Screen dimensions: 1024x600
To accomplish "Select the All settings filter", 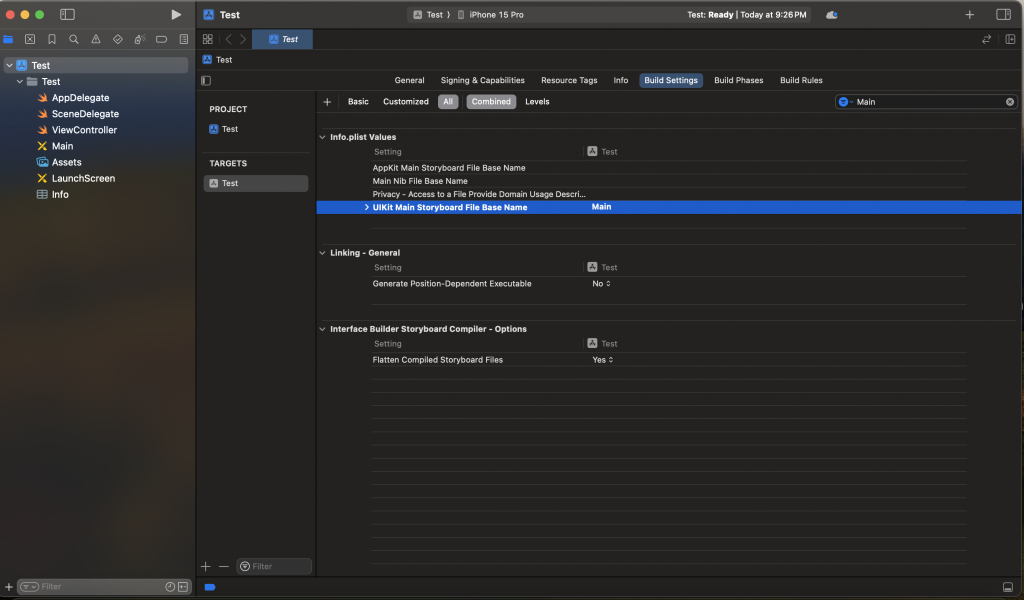I will 448,102.
